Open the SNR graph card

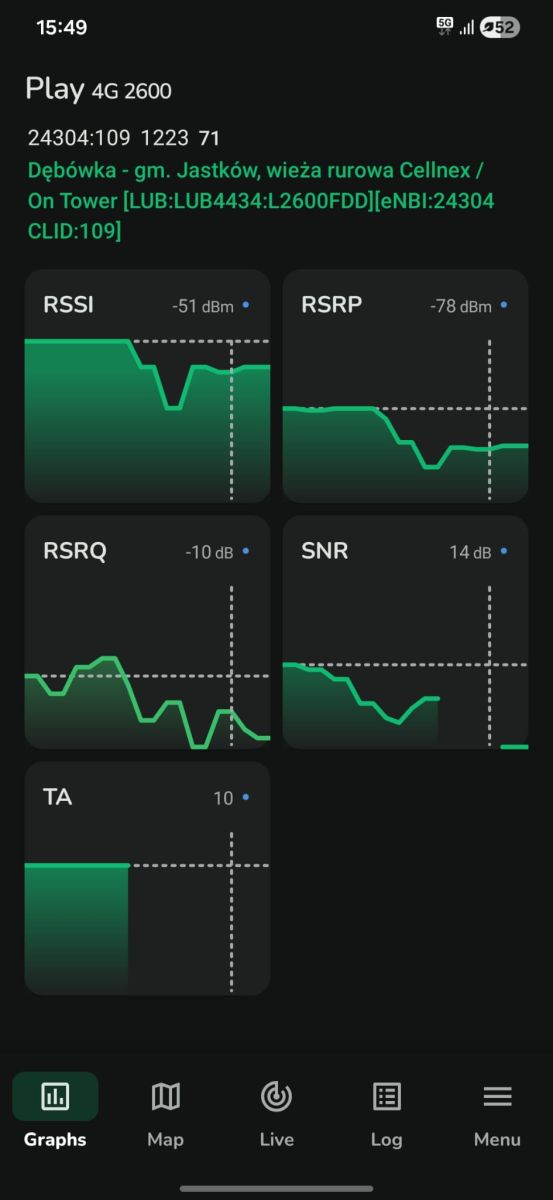tap(405, 632)
